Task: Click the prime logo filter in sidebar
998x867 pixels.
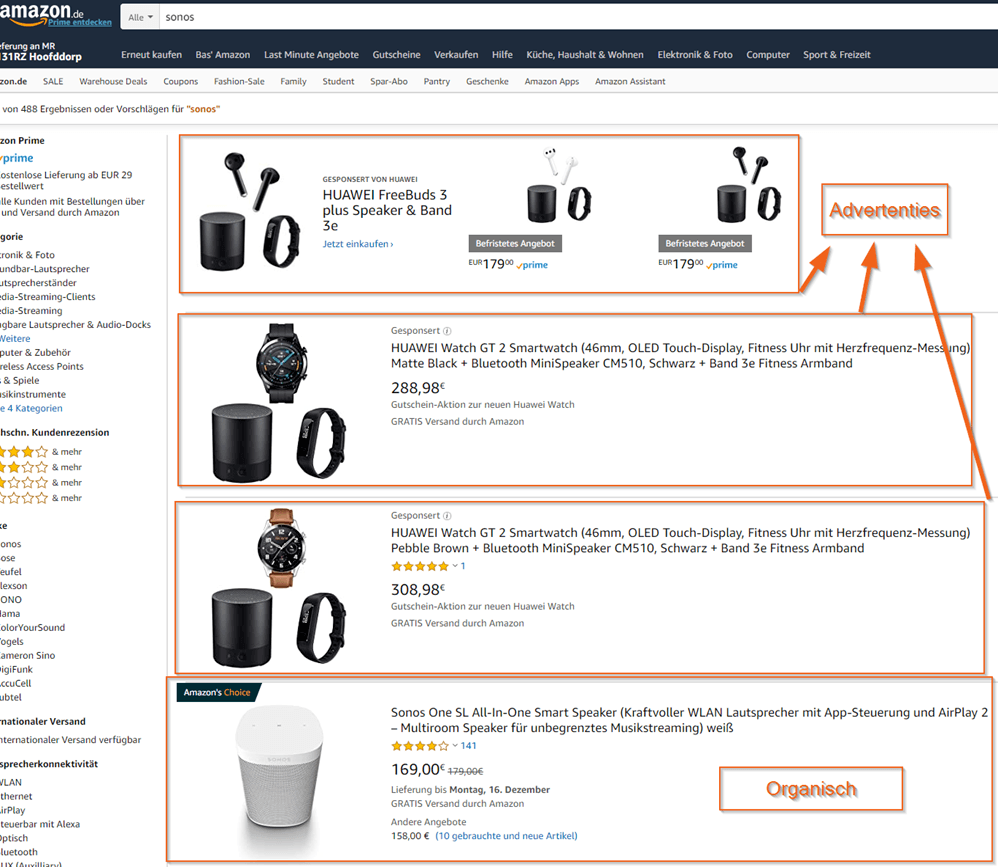Action: click(x=17, y=158)
